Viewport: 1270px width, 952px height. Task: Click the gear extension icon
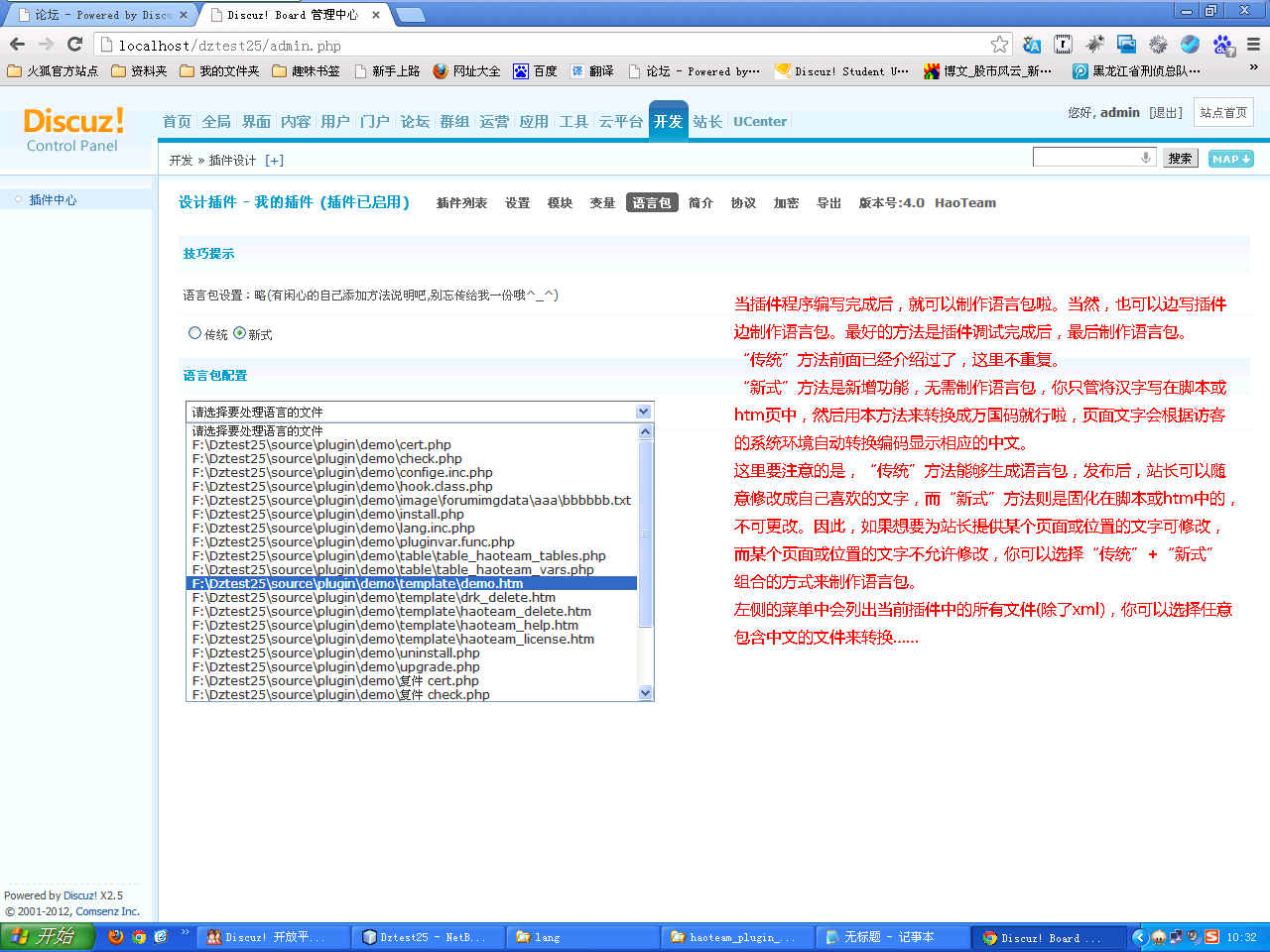click(x=1158, y=45)
